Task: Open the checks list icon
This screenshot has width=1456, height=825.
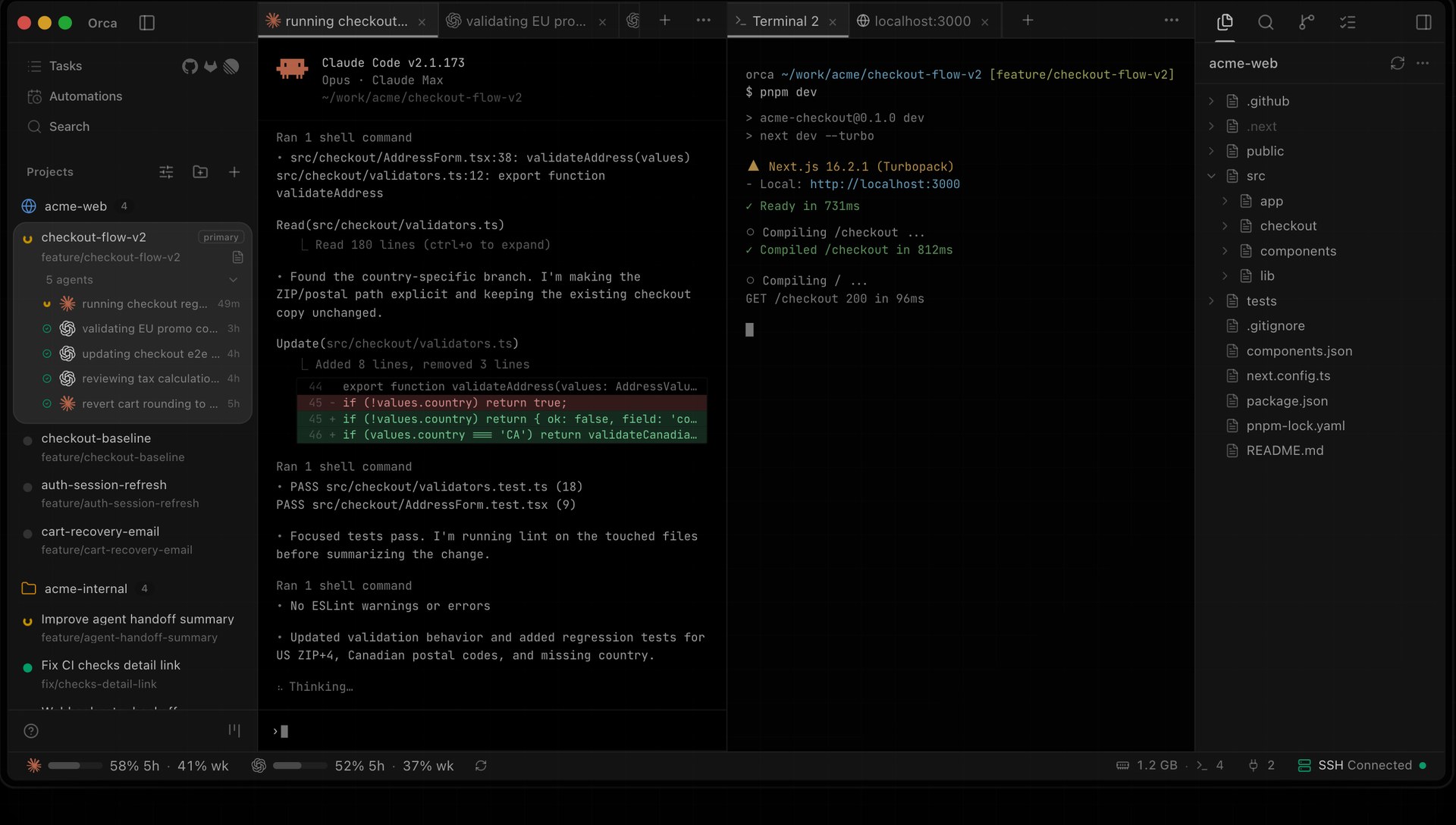Action: [1348, 22]
